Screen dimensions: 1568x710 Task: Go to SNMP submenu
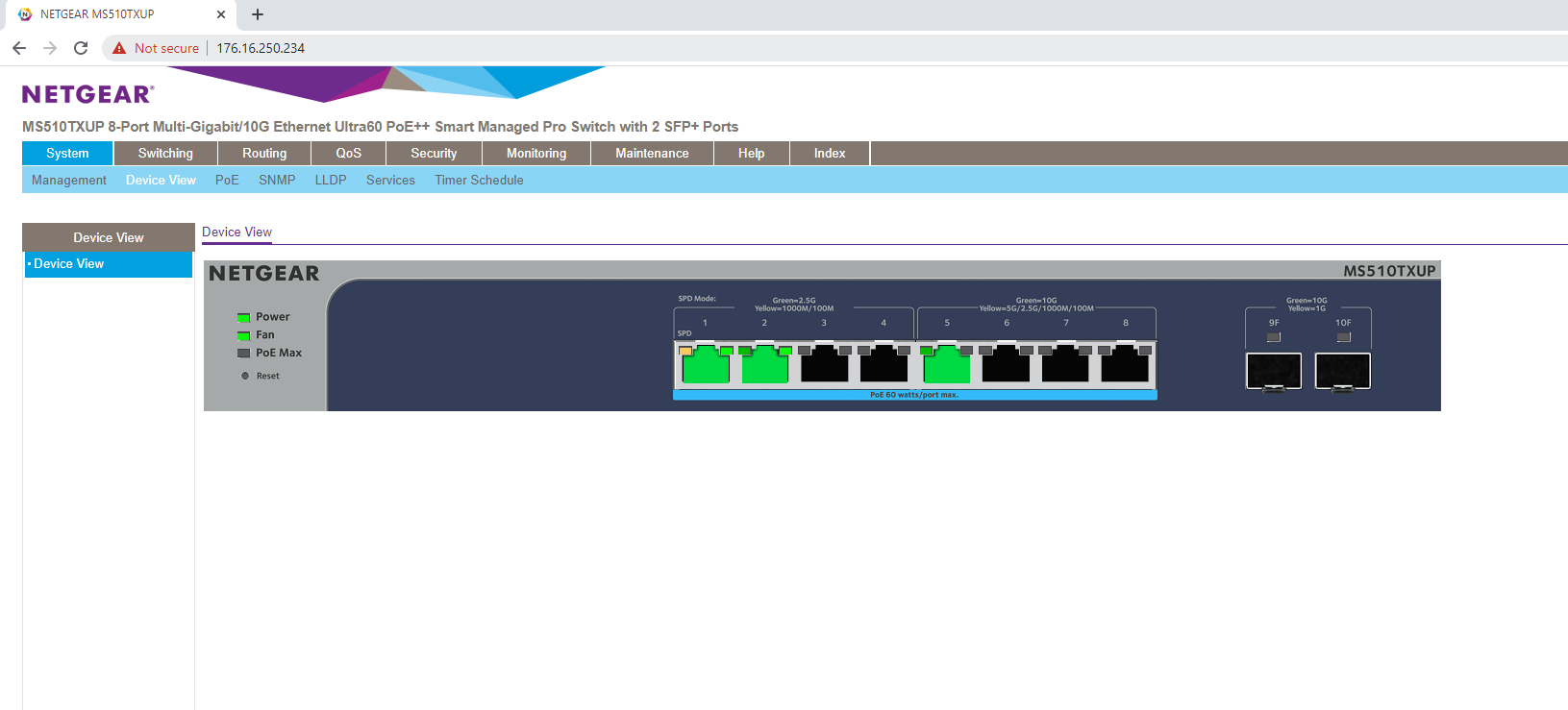pyautogui.click(x=277, y=181)
